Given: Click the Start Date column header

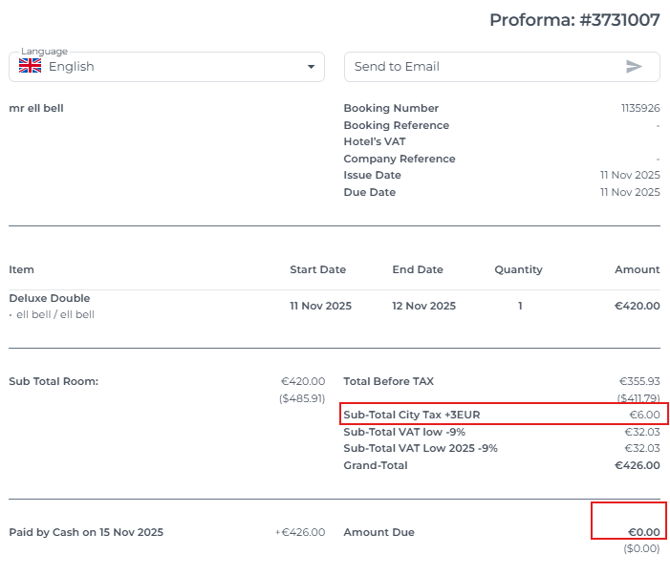Looking at the screenshot, I should (317, 270).
